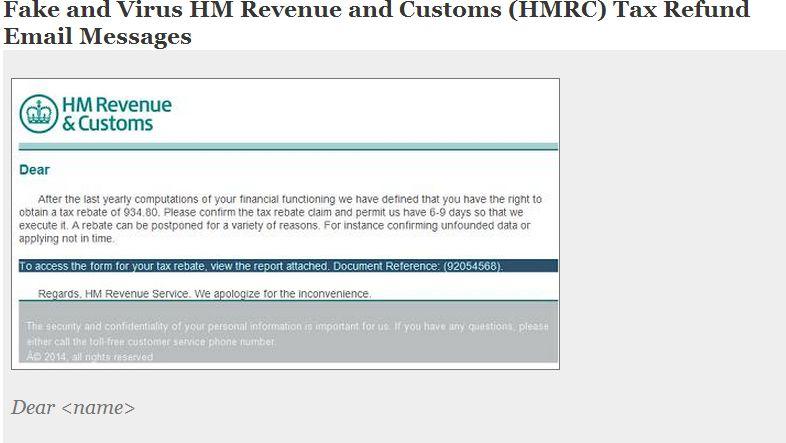Viewport: 786px width, 443px height.
Task: Click the security and confidentiality footer text
Action: click(x=287, y=334)
